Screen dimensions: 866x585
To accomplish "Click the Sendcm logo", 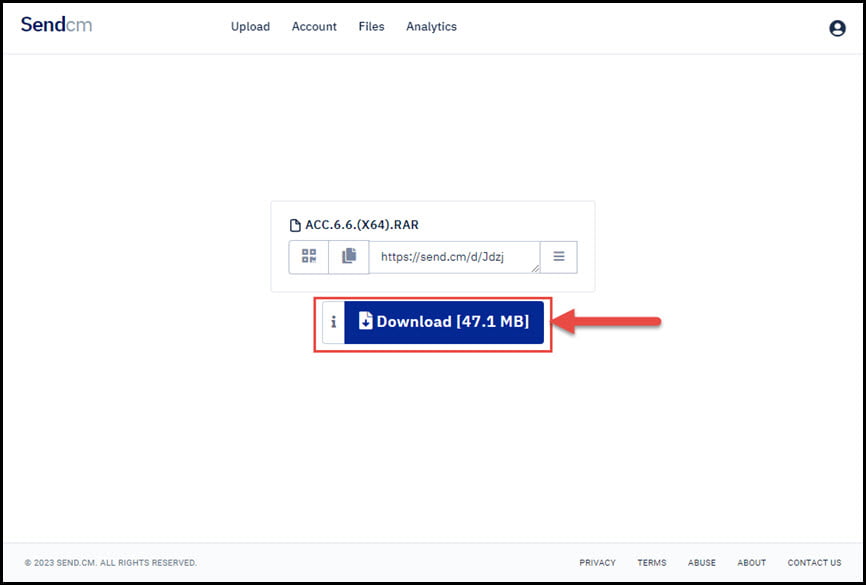I will tap(56, 25).
